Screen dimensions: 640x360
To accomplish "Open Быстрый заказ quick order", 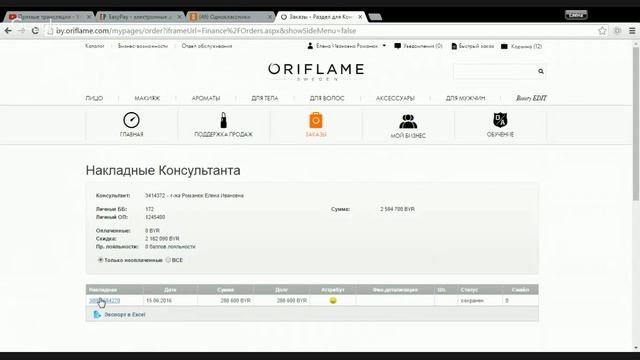I will [473, 46].
